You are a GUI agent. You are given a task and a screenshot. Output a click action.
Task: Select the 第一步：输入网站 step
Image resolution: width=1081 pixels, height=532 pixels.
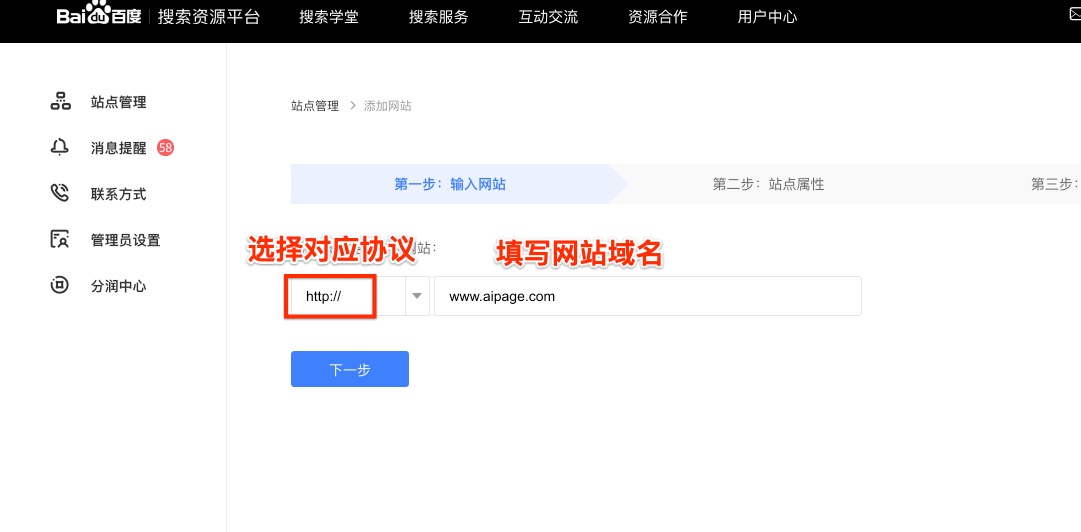pyautogui.click(x=450, y=184)
